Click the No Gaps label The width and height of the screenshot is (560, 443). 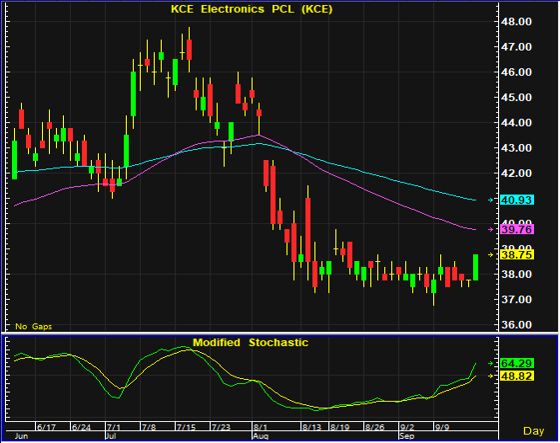34,327
